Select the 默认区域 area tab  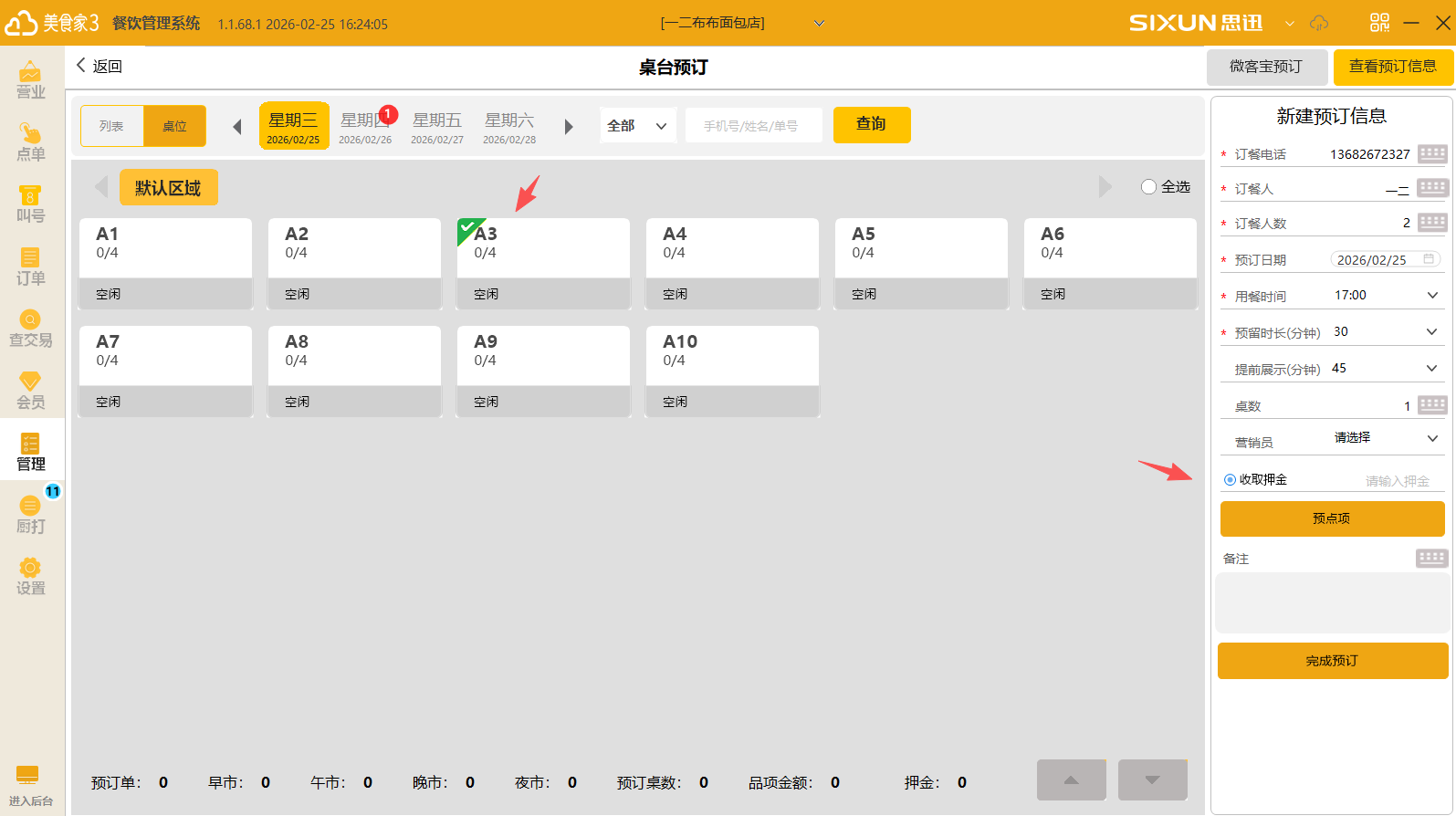[x=168, y=188]
